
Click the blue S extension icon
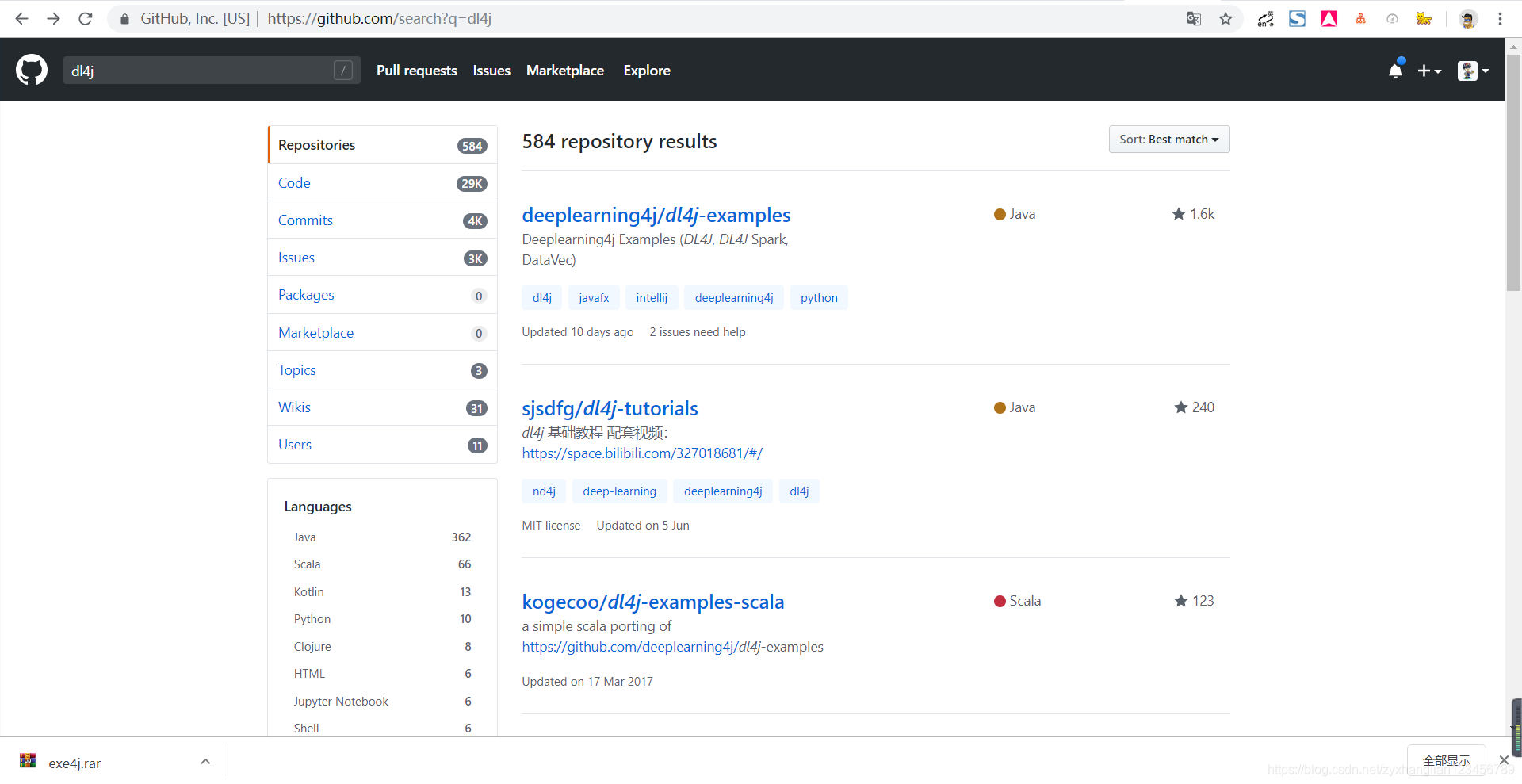tap(1297, 18)
